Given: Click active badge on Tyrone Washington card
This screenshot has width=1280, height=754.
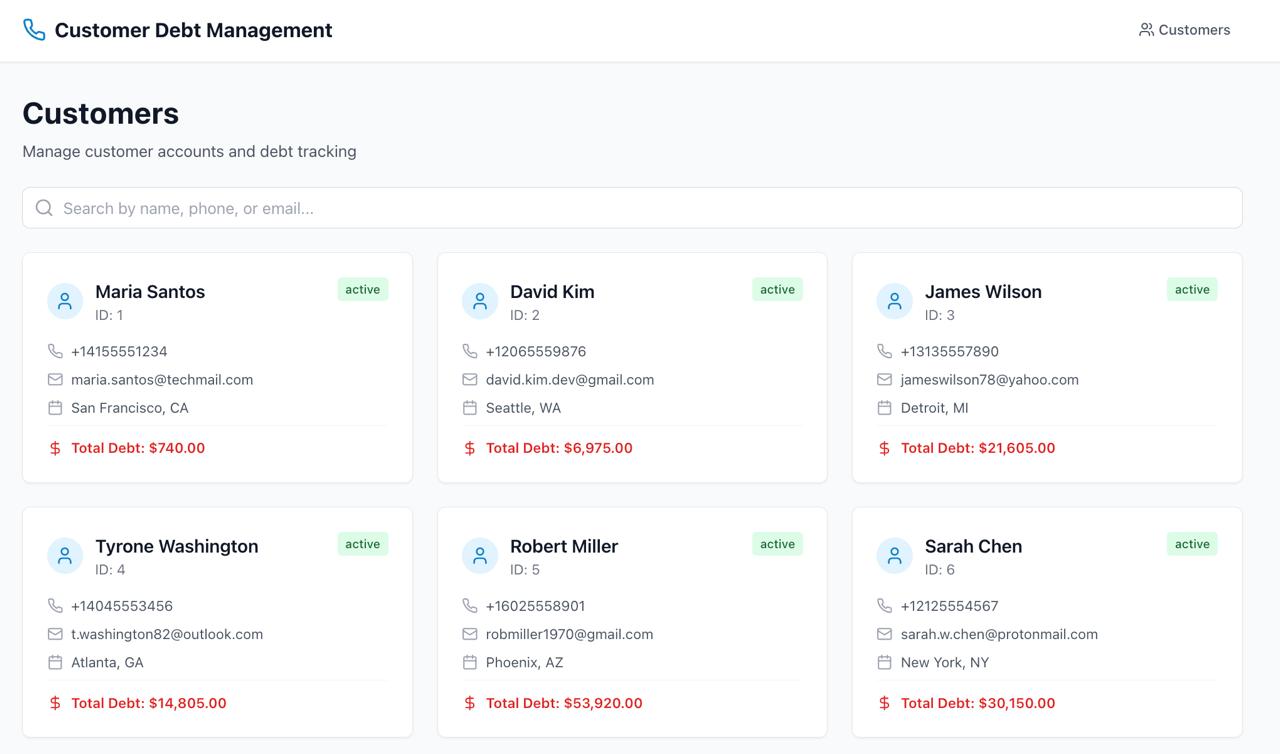Looking at the screenshot, I should pyautogui.click(x=363, y=544).
